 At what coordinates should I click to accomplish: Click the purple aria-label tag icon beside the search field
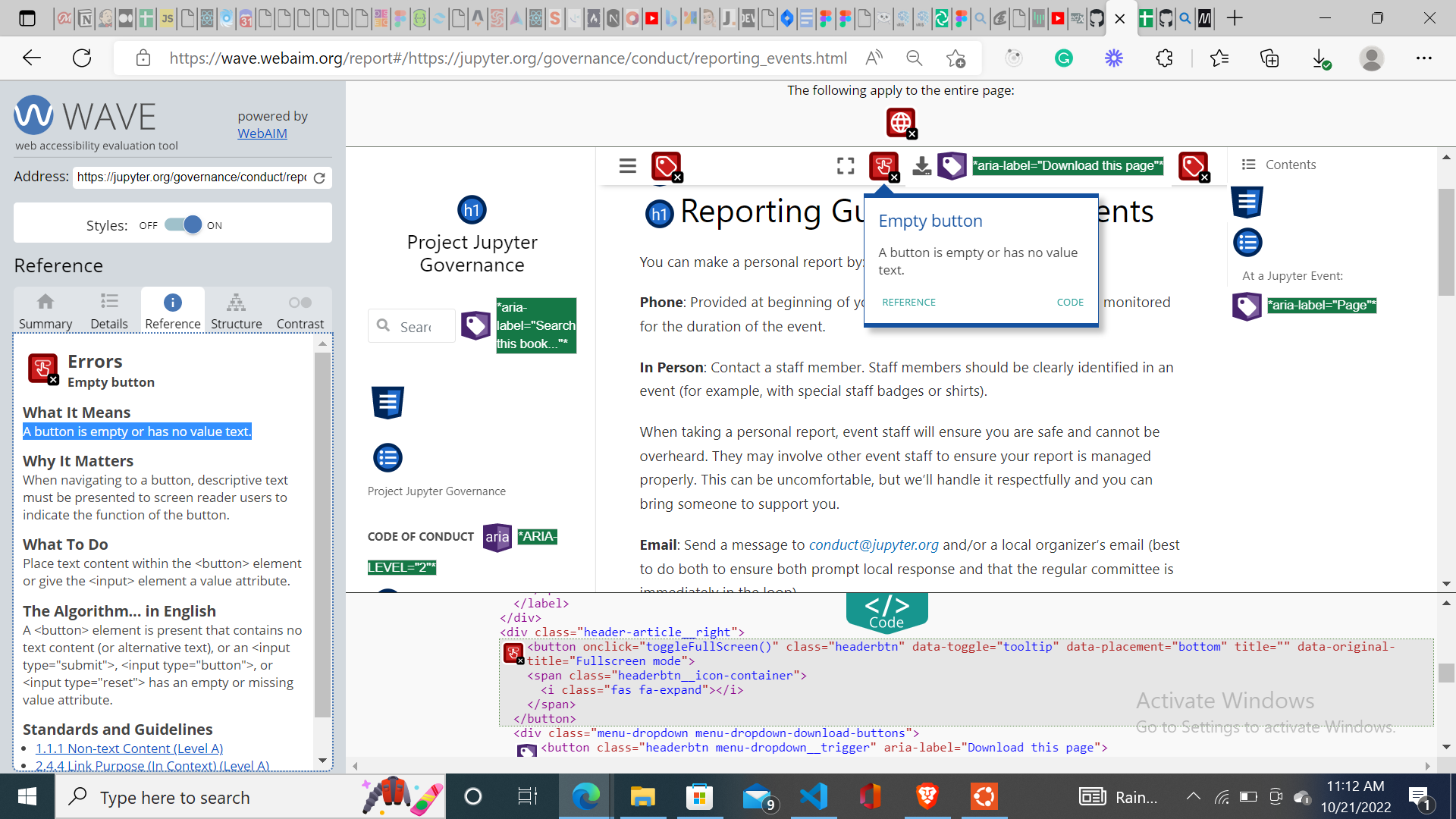[x=475, y=325]
